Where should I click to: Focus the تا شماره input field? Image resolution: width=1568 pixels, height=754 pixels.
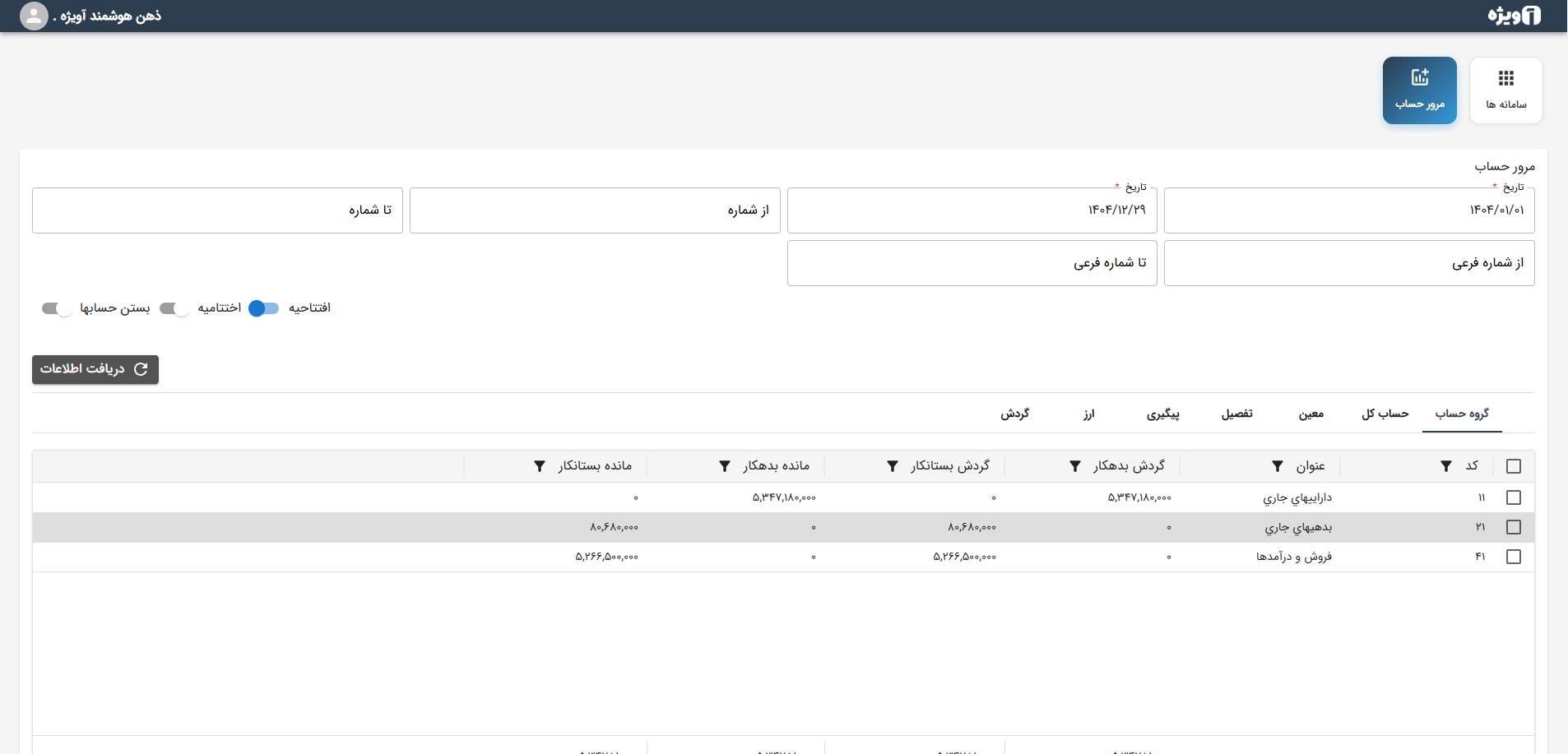[x=217, y=210]
